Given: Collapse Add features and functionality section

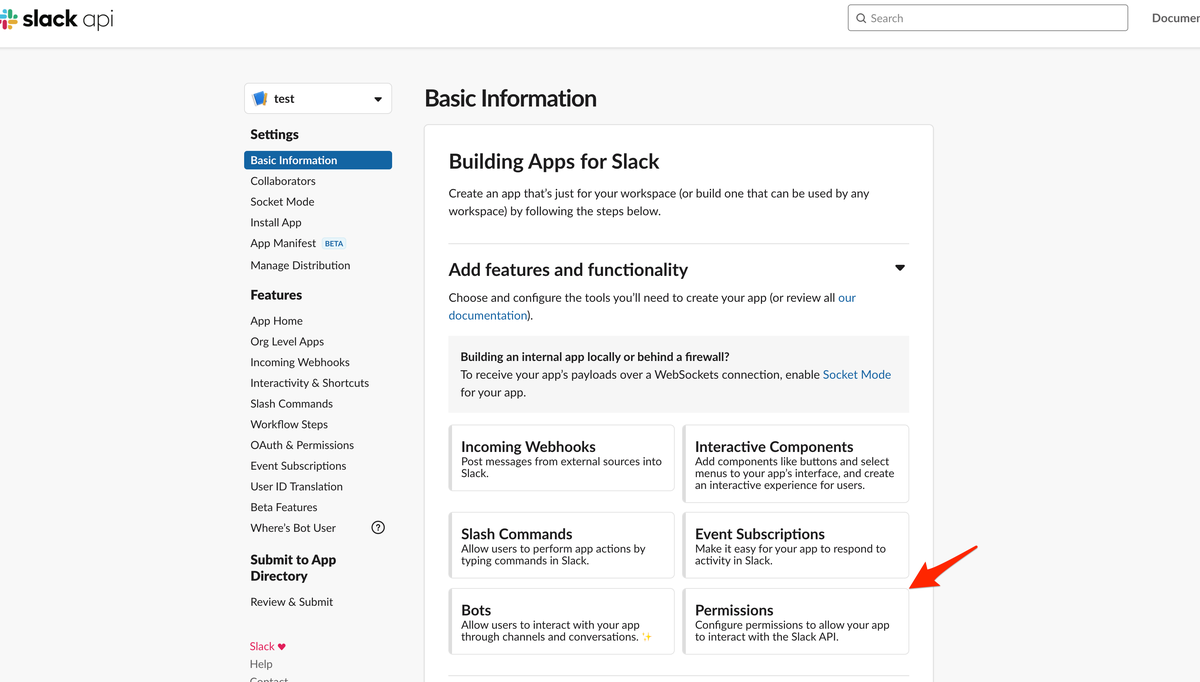Looking at the screenshot, I should pos(900,268).
